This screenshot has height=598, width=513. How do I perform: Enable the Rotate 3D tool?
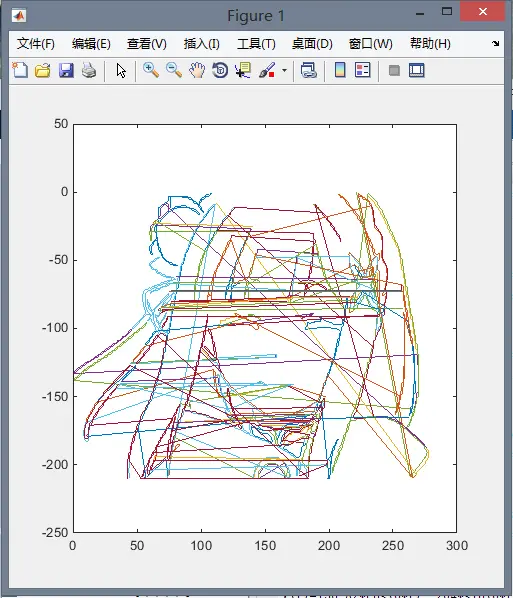click(220, 71)
